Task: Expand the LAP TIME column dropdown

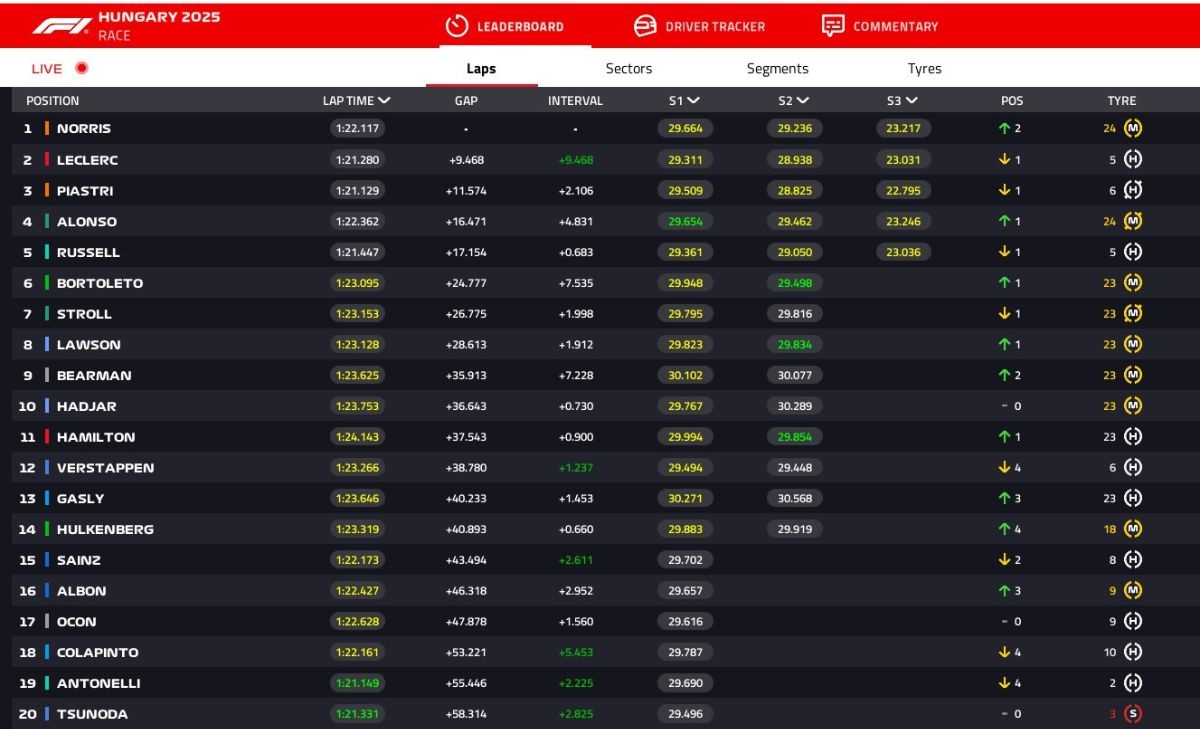Action: 385,101
